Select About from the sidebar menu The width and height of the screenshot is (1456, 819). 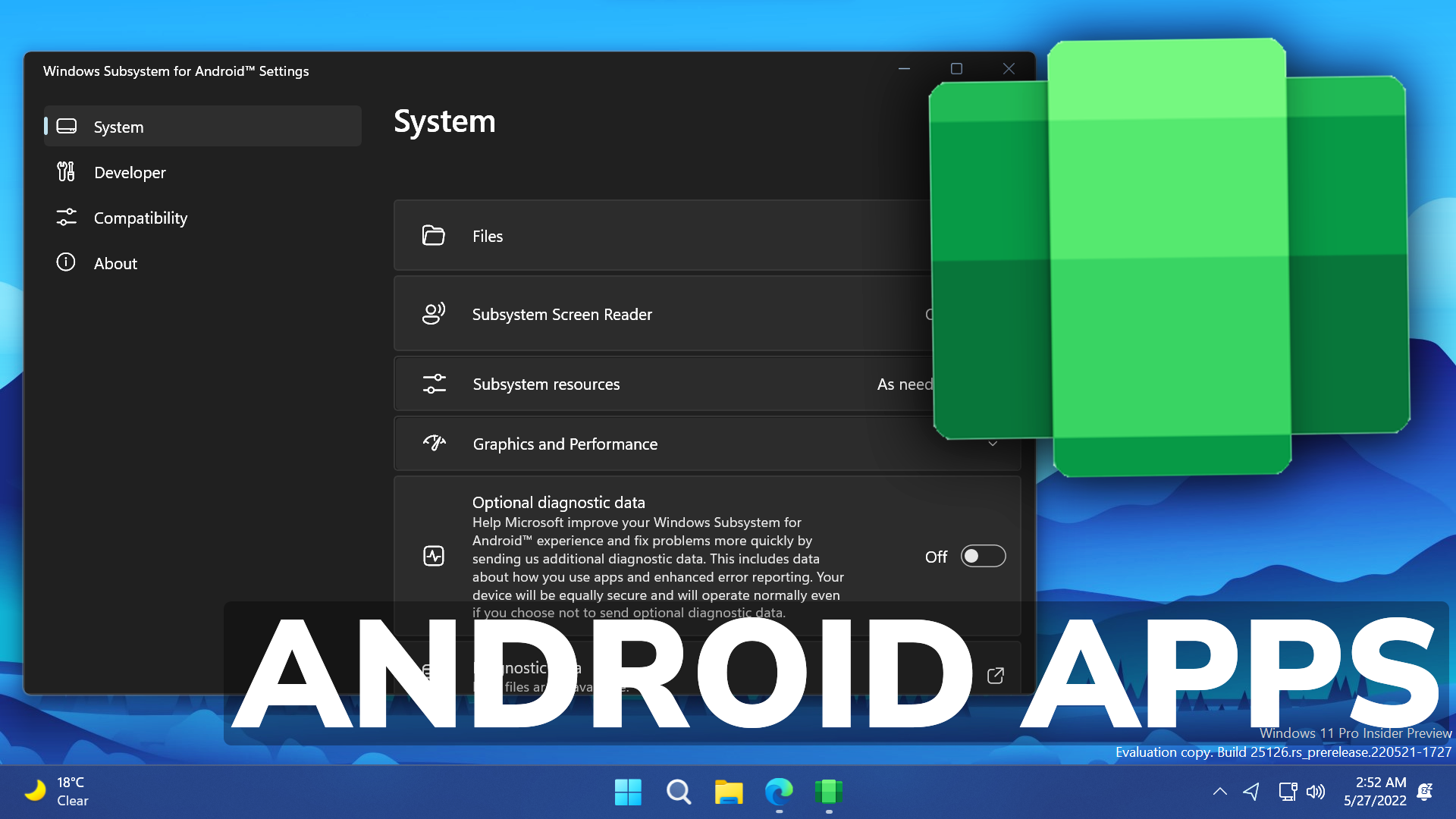pos(115,262)
